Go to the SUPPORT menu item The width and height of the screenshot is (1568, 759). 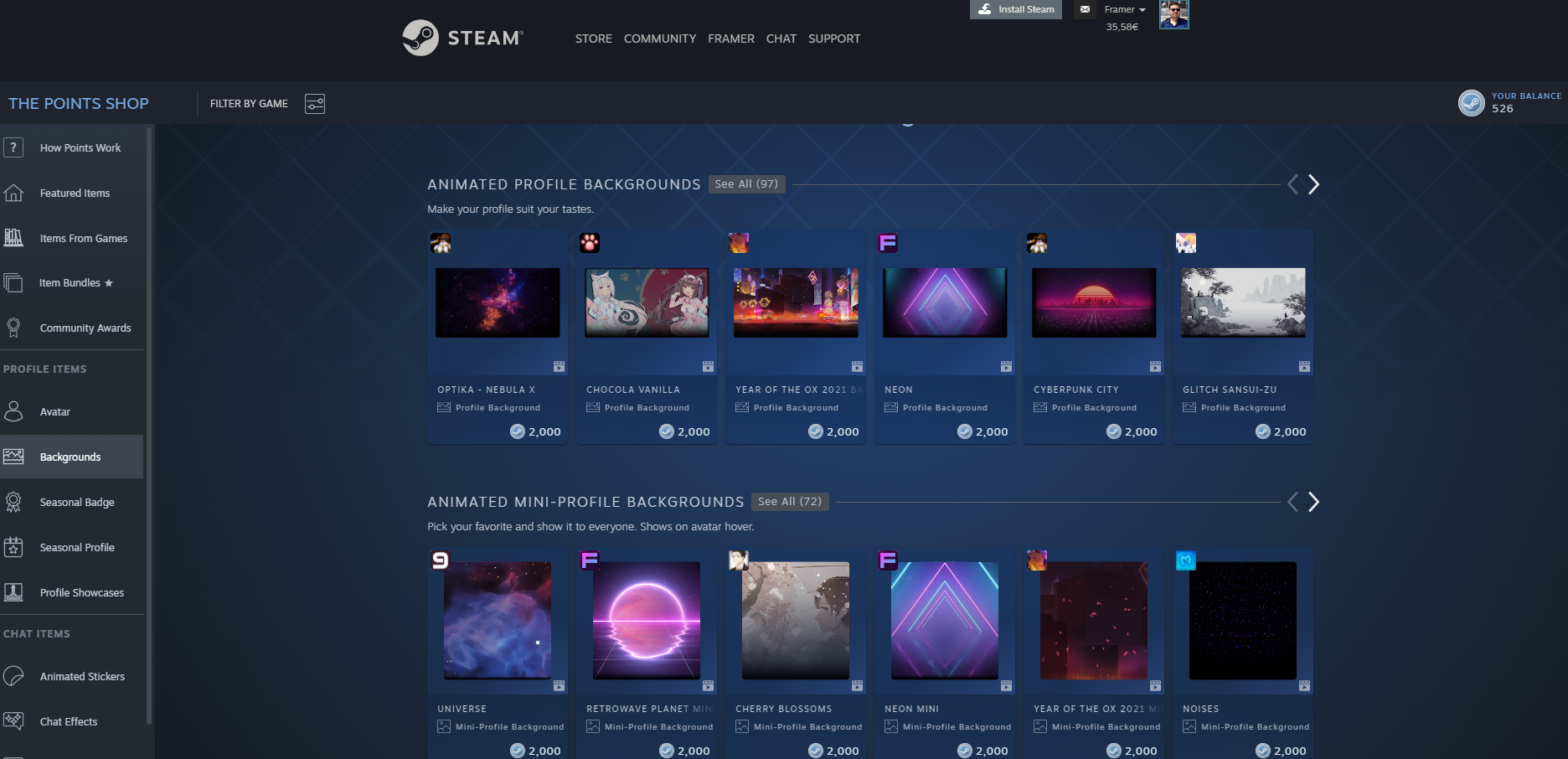click(834, 39)
